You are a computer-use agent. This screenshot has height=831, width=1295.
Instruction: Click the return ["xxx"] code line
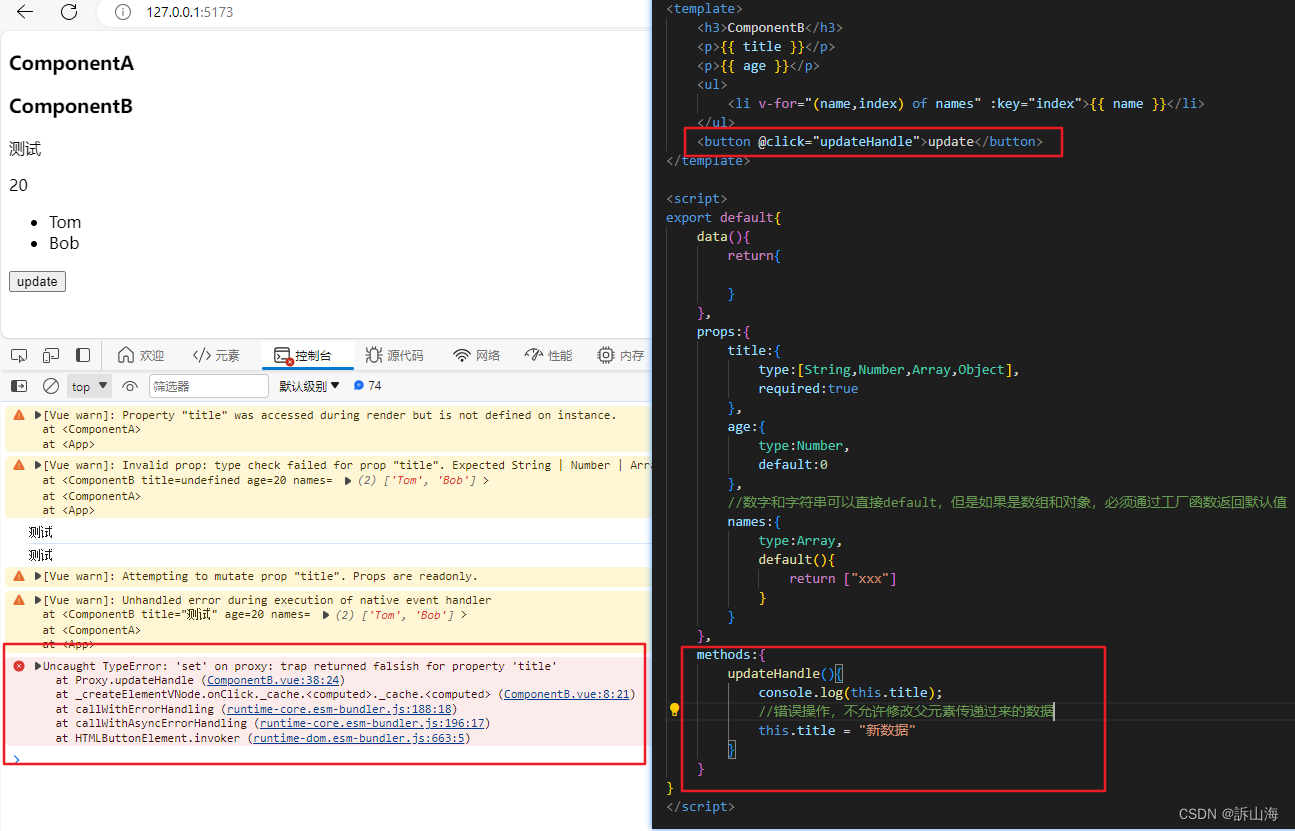pyautogui.click(x=843, y=578)
